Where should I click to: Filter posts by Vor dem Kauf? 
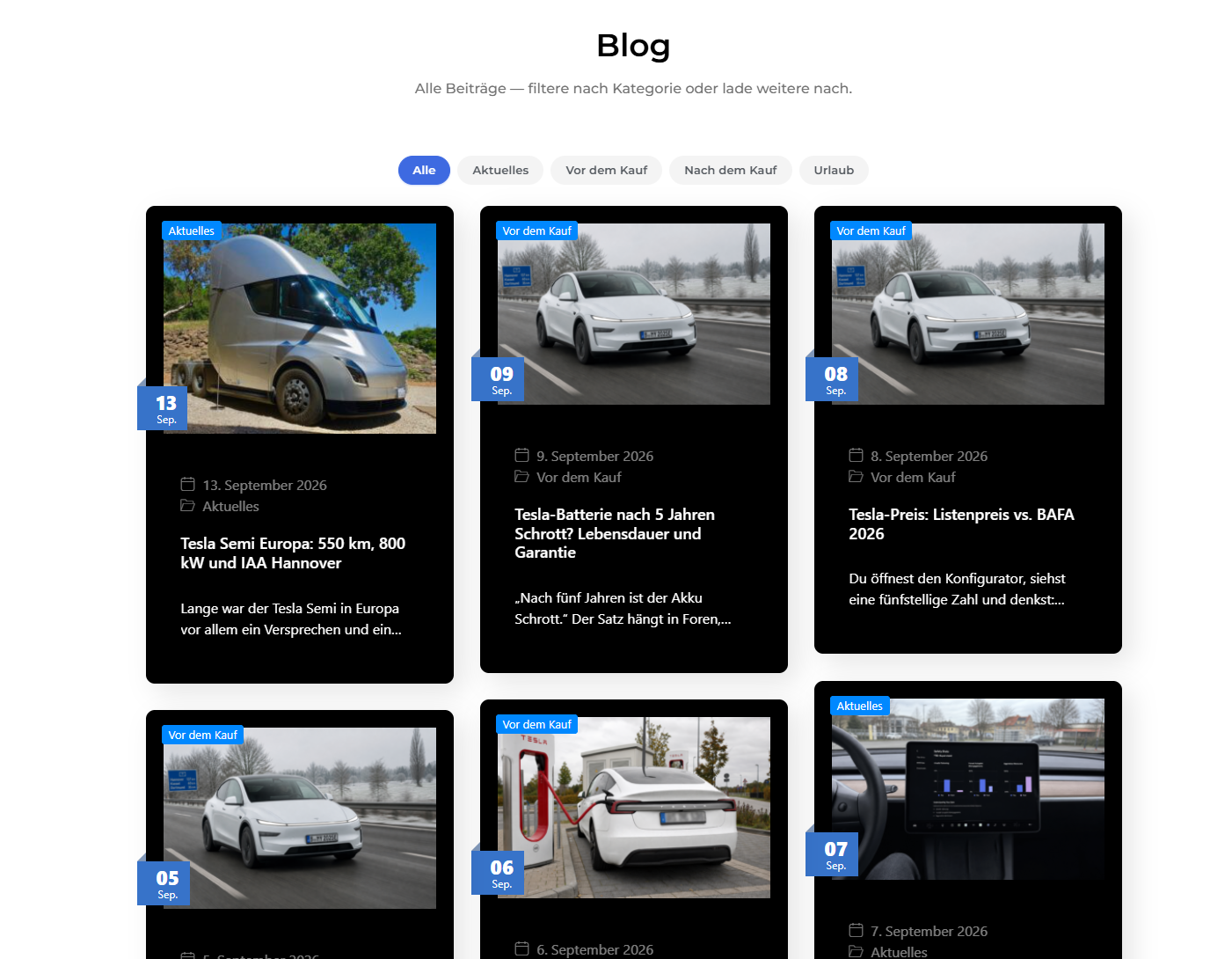(x=607, y=171)
